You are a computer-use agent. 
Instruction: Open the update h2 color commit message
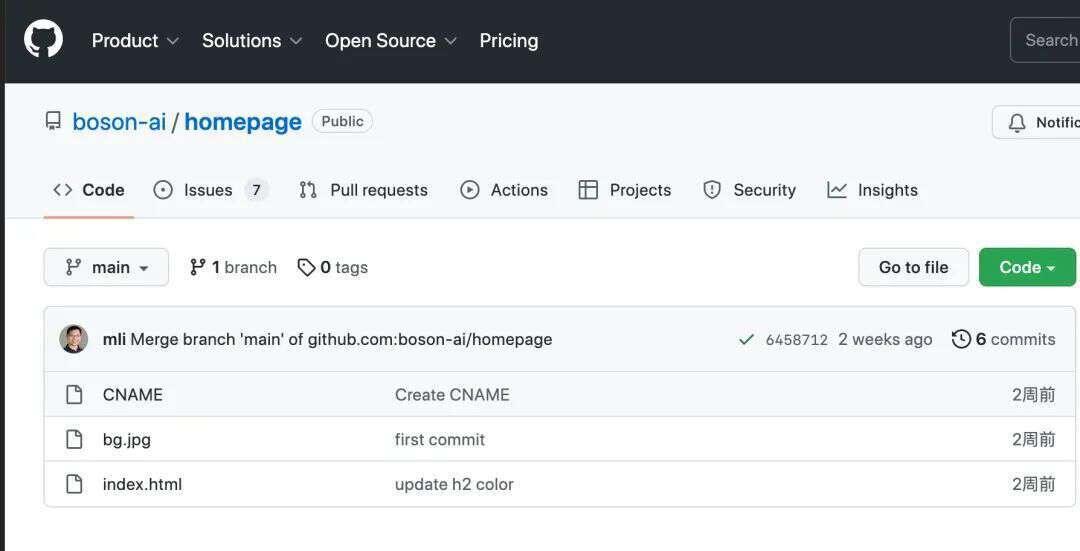tap(454, 484)
